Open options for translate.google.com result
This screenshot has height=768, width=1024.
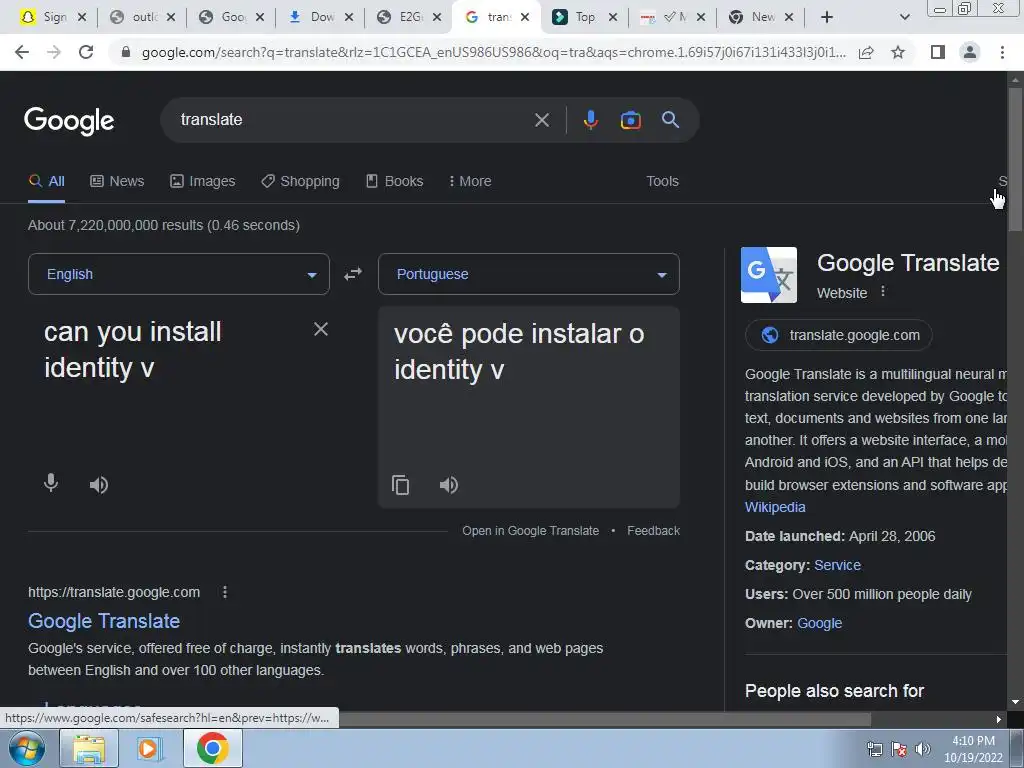point(225,592)
